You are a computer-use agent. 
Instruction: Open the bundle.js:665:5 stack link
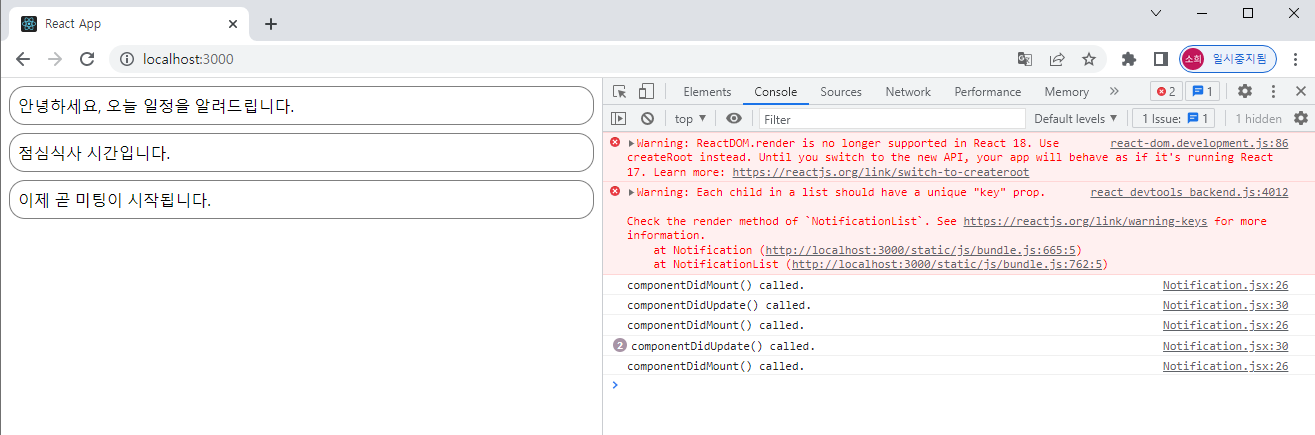(x=920, y=250)
